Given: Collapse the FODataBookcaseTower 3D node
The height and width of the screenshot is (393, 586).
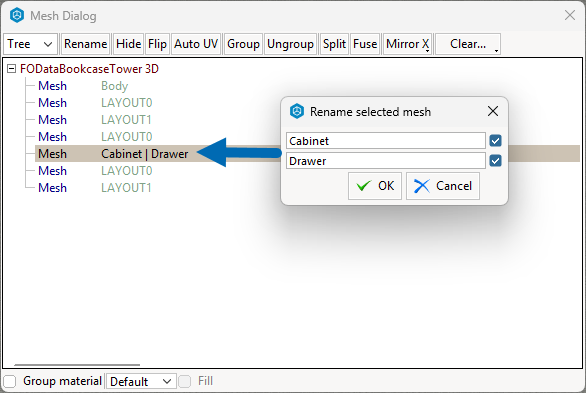Looking at the screenshot, I should coord(12,69).
